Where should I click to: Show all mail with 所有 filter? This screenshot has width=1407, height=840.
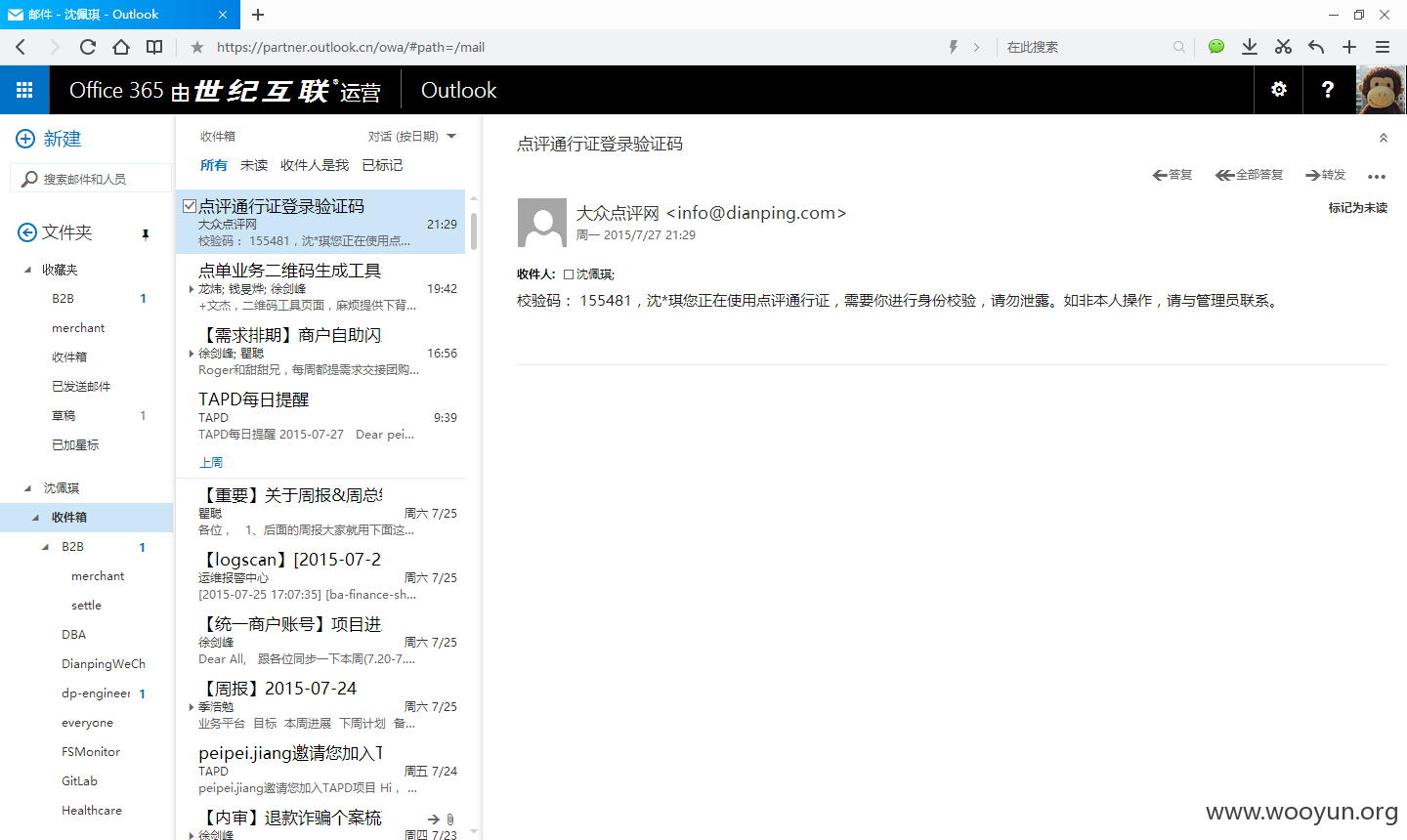pos(214,165)
